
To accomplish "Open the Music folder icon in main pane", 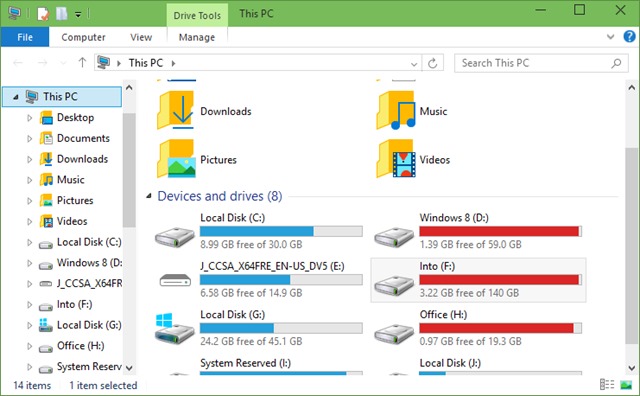I will (x=396, y=110).
